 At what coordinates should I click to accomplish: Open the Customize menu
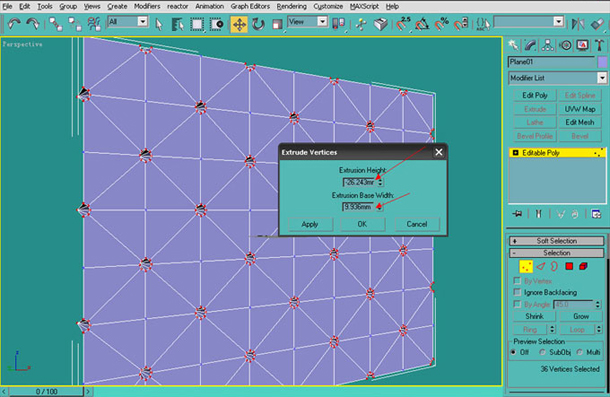[x=328, y=6]
